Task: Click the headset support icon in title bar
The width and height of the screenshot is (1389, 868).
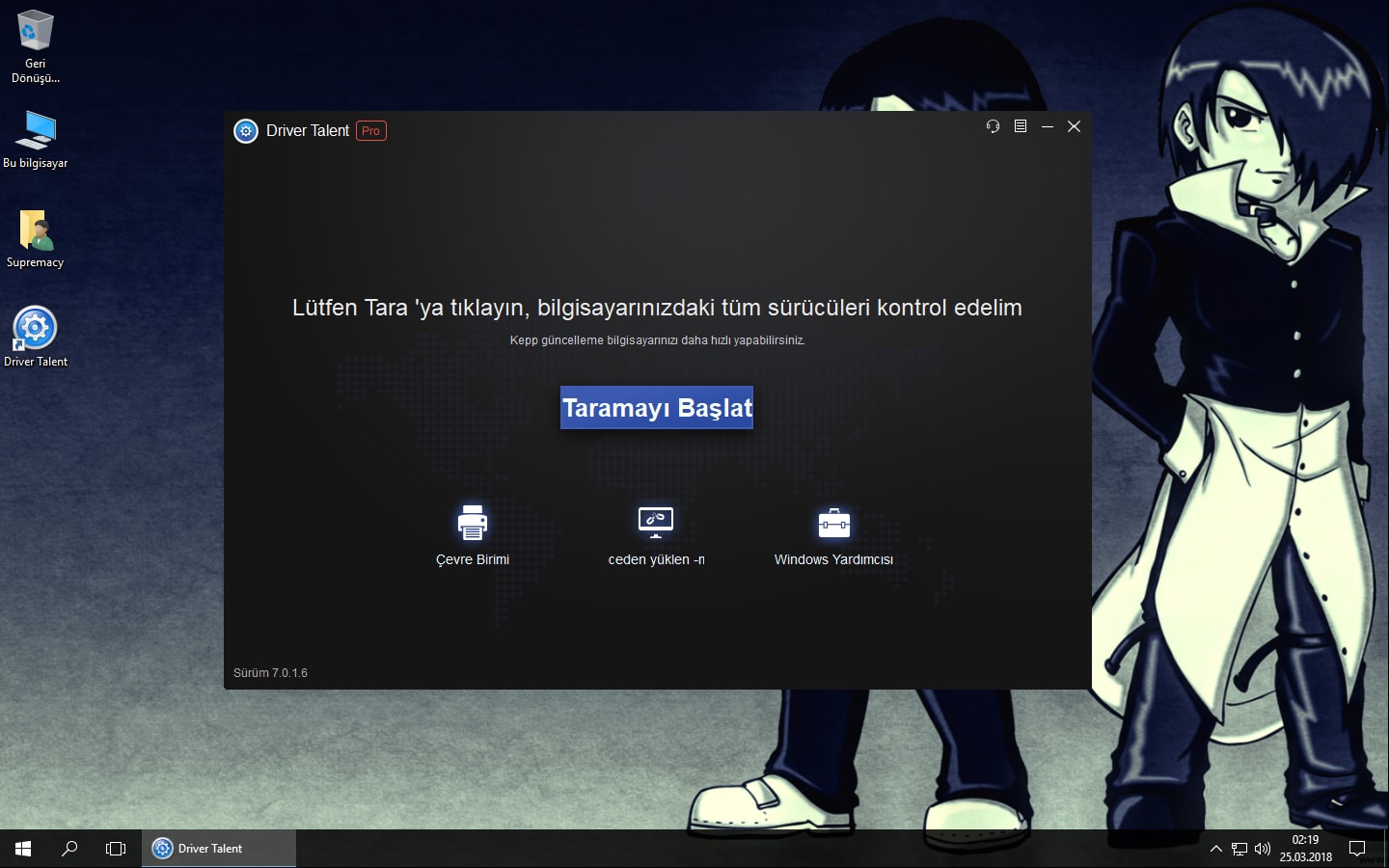Action: click(x=993, y=126)
